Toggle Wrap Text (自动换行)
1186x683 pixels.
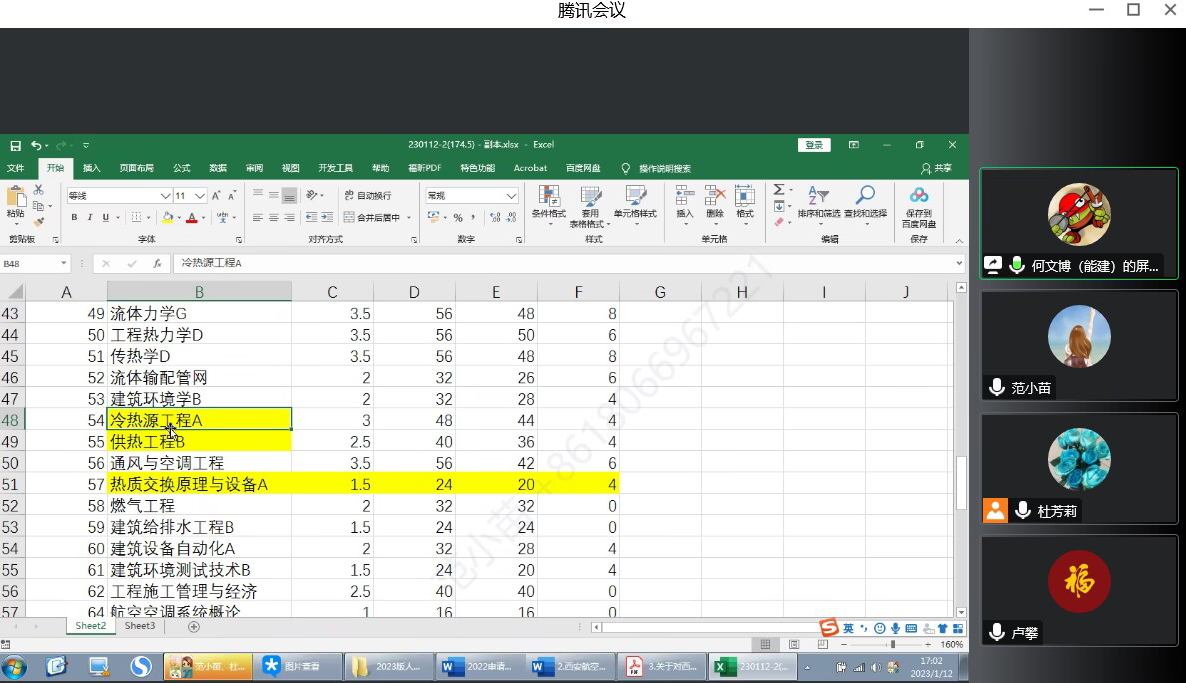click(x=367, y=196)
